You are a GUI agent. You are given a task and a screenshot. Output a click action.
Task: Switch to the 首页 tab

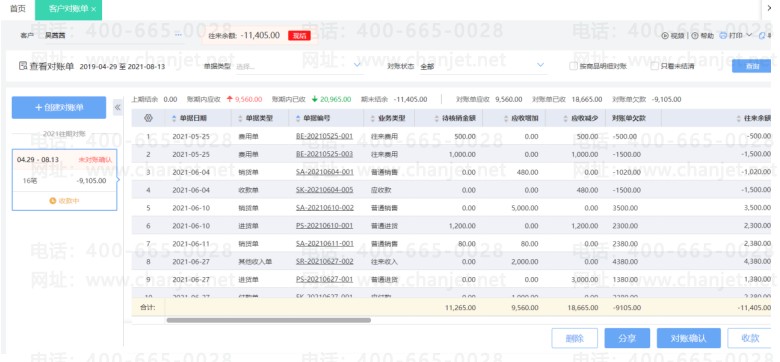tap(17, 9)
